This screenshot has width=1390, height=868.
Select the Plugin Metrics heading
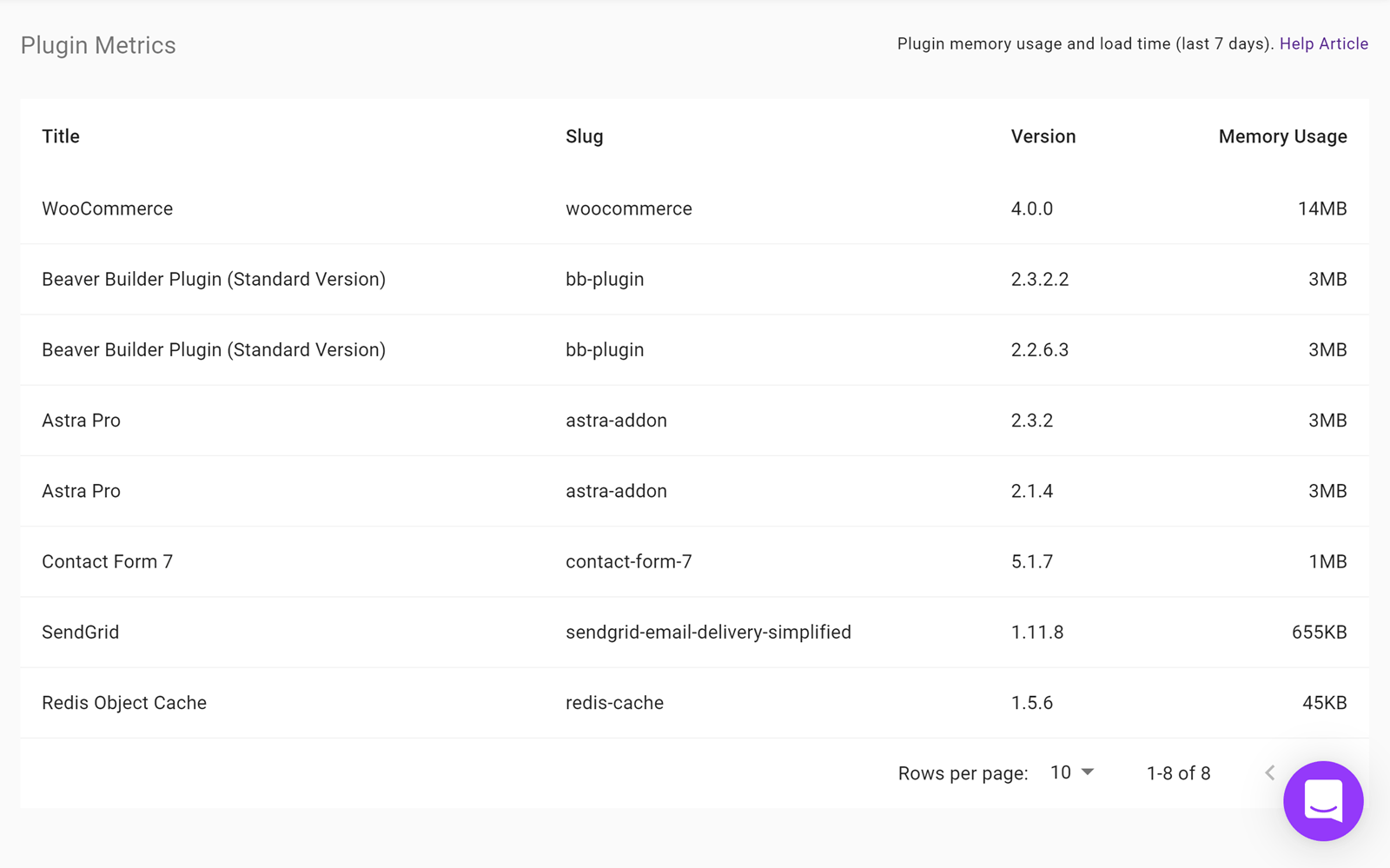[x=98, y=45]
